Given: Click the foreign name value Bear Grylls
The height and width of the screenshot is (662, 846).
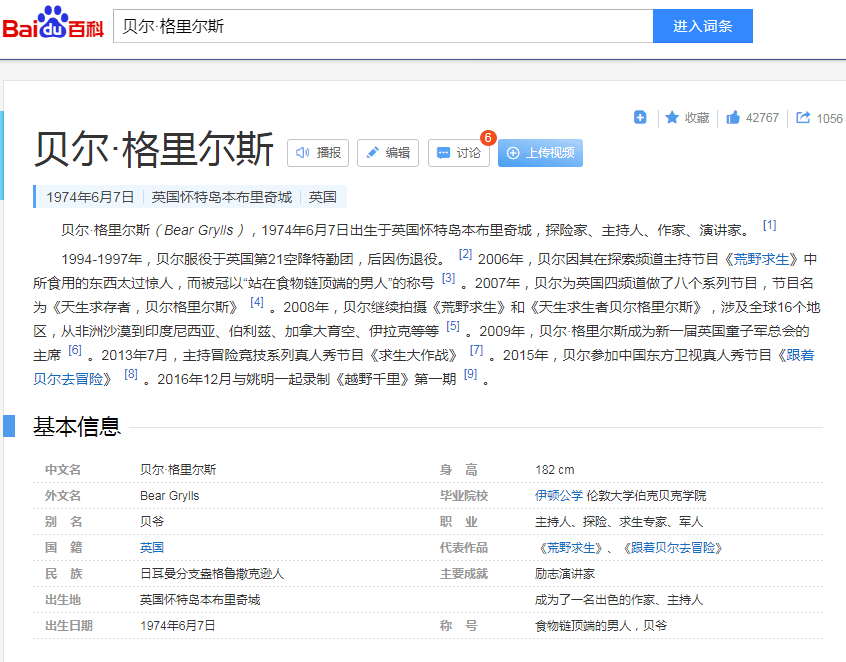Looking at the screenshot, I should tap(169, 495).
